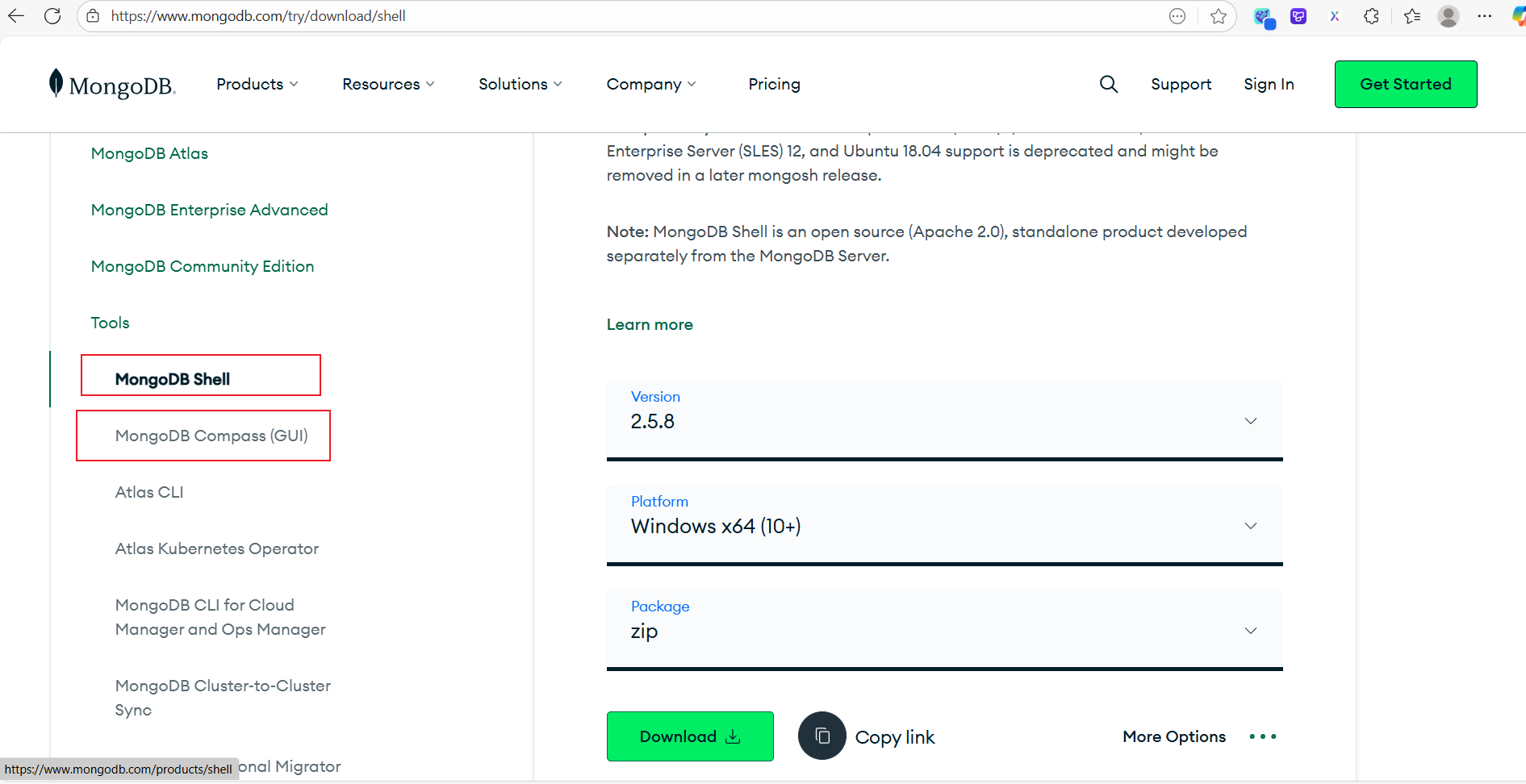1526x784 pixels.
Task: Select Atlas Kubernetes Operator sidebar item
Action: [x=217, y=548]
